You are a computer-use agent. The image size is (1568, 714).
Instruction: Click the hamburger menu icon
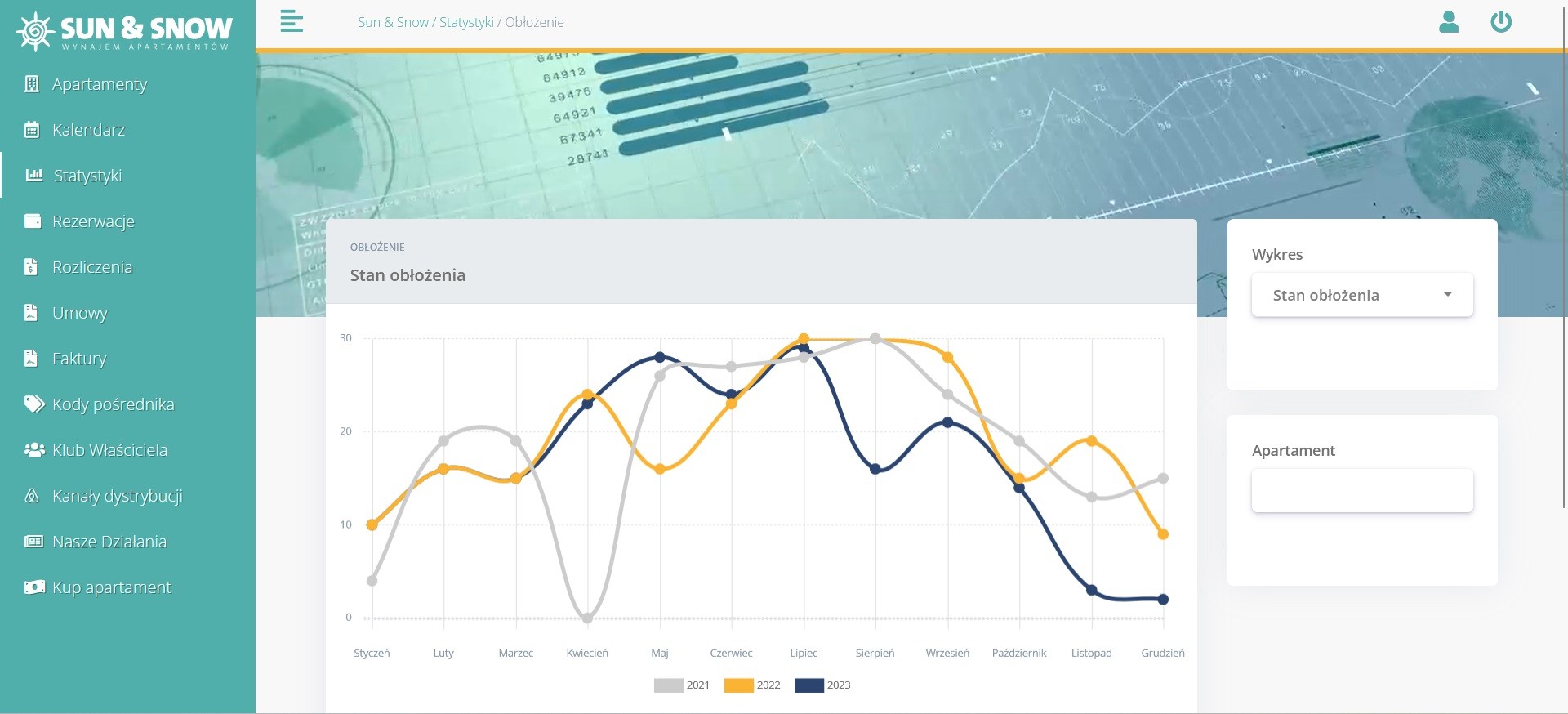[292, 22]
